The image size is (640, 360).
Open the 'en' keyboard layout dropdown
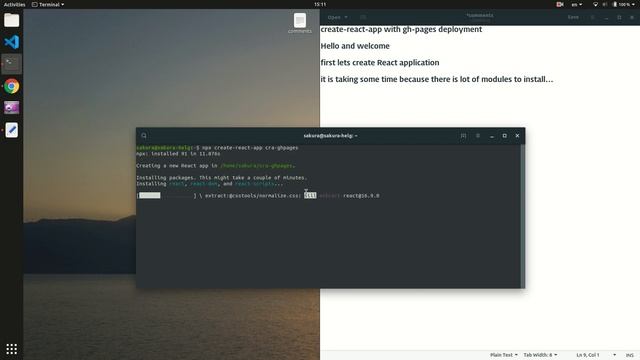coord(577,4)
